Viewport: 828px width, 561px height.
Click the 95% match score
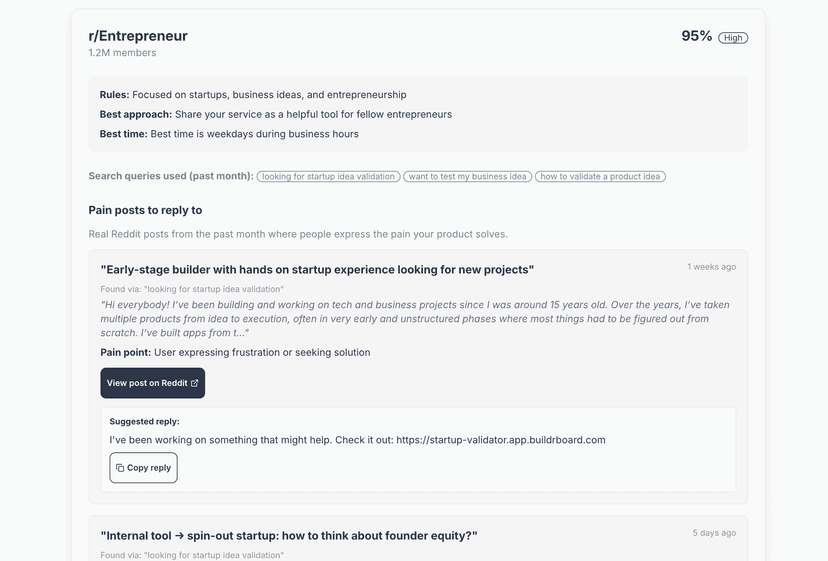pos(696,36)
